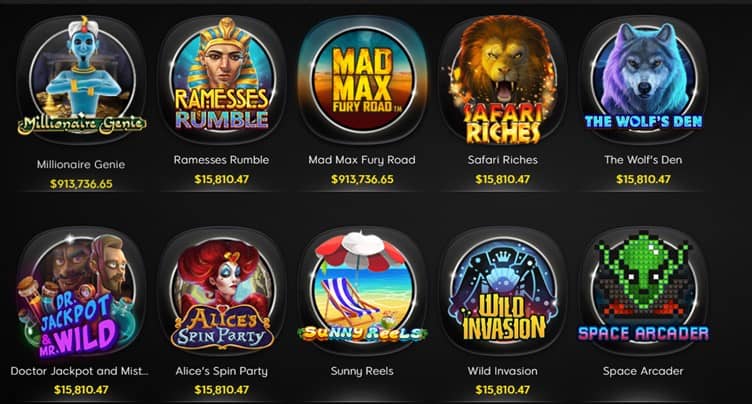Launch Alice's Spin Party icon
The image size is (752, 404).
222,291
